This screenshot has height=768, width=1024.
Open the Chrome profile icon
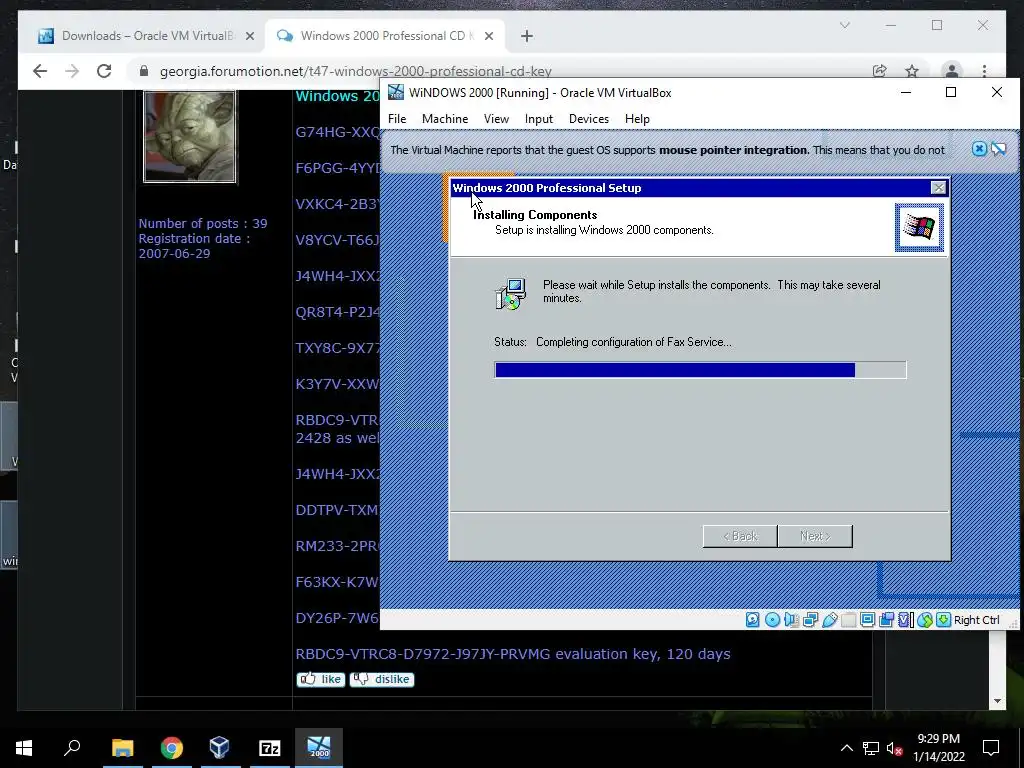952,71
